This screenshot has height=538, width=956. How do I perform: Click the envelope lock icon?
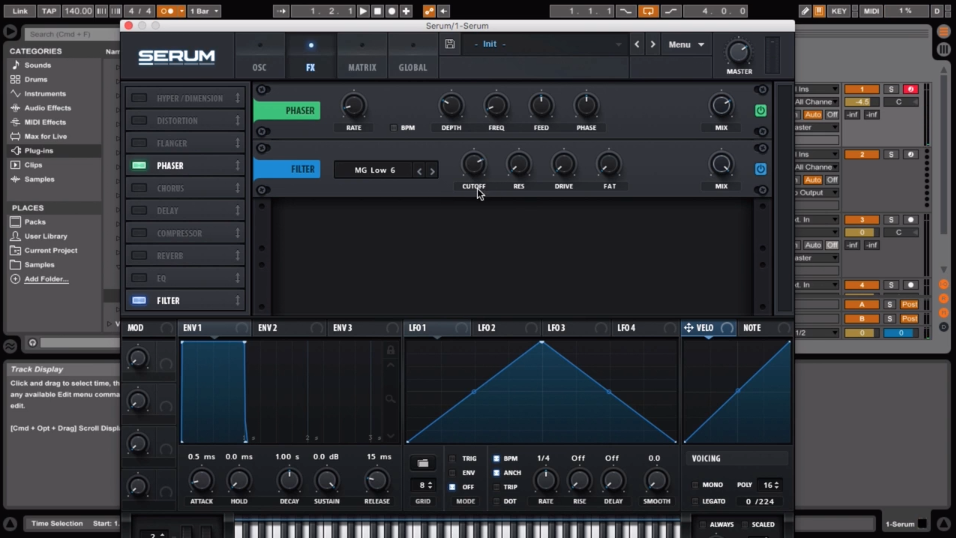tap(391, 350)
